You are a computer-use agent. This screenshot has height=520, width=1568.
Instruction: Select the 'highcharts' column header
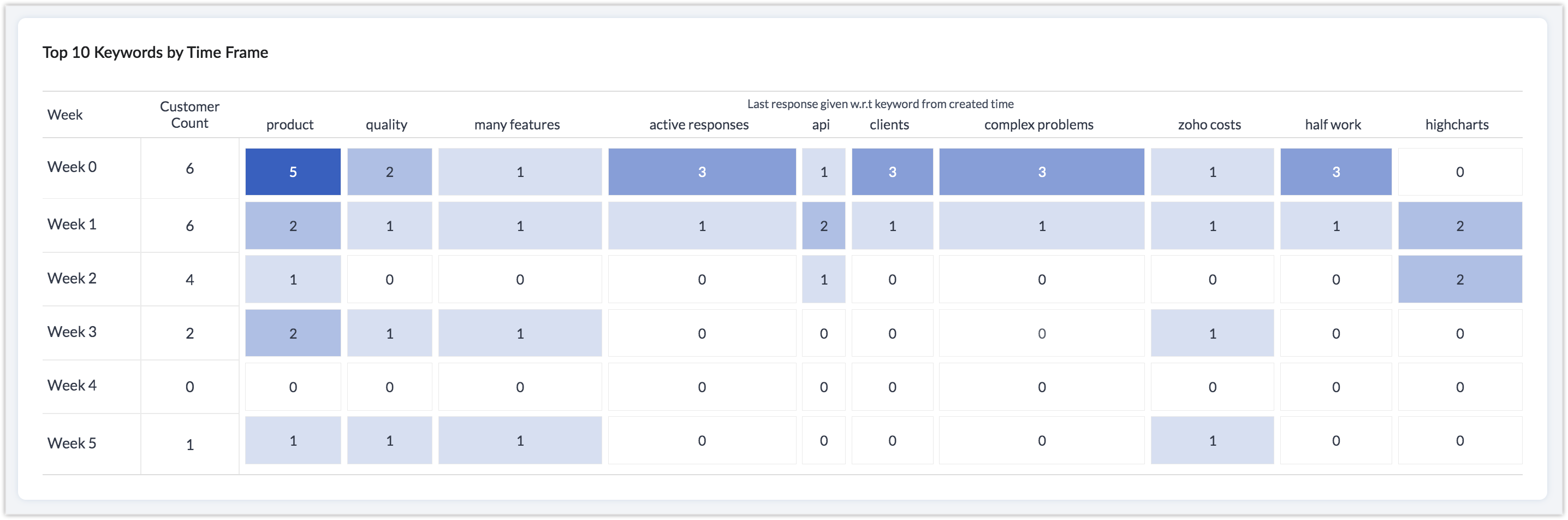[1457, 125]
